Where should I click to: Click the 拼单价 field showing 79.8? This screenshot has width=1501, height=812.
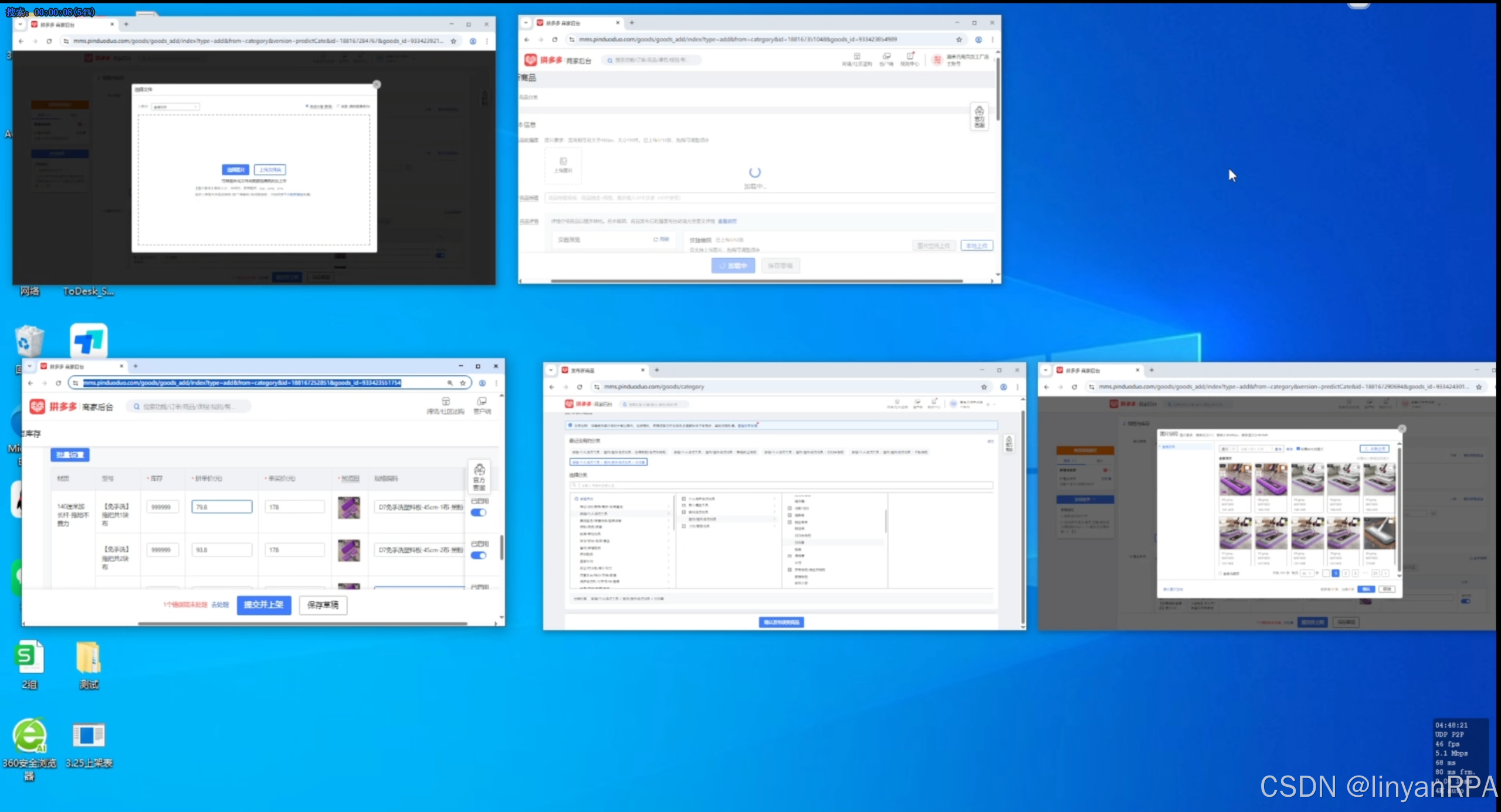click(222, 507)
